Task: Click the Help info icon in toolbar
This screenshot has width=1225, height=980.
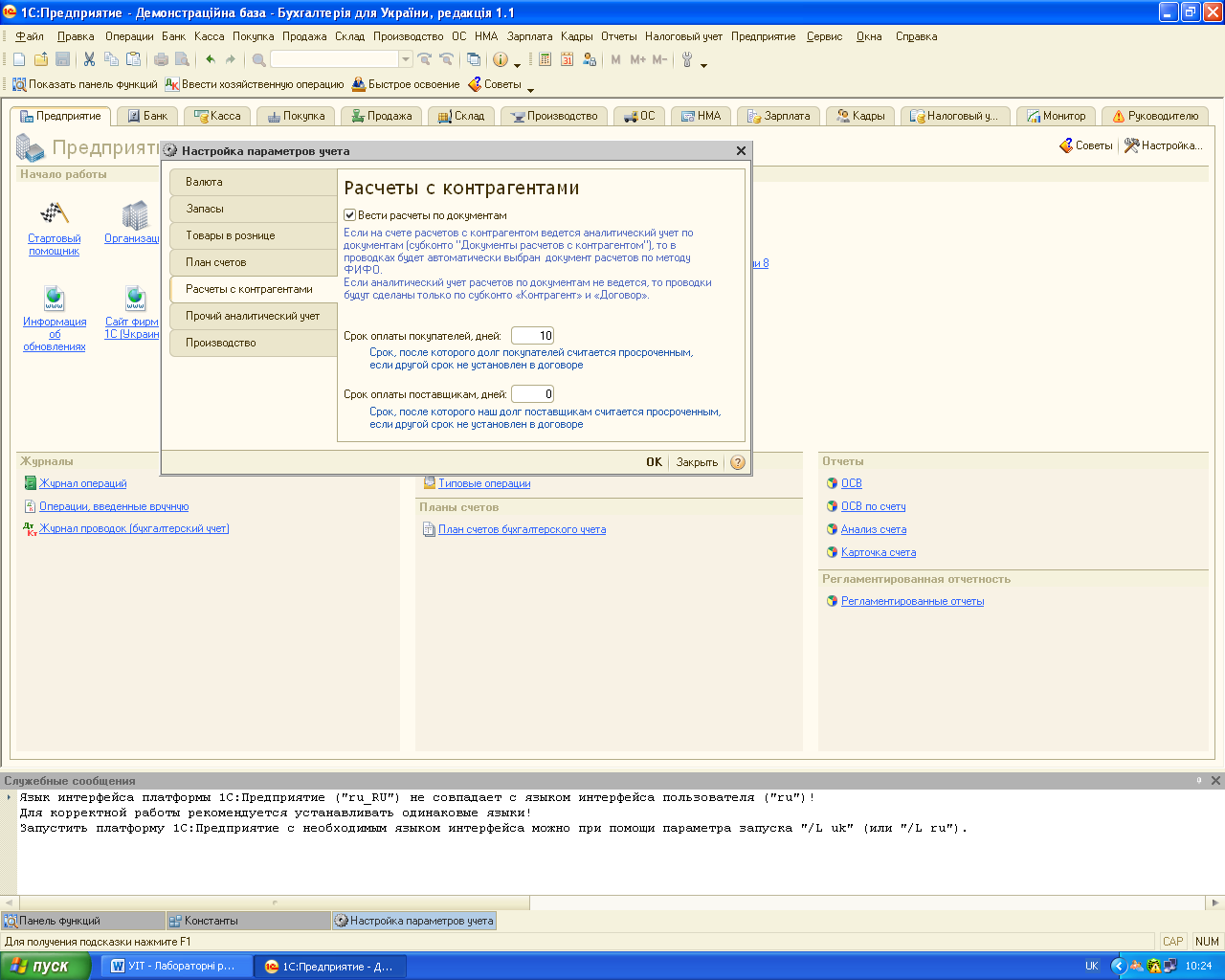Action: pyautogui.click(x=501, y=59)
